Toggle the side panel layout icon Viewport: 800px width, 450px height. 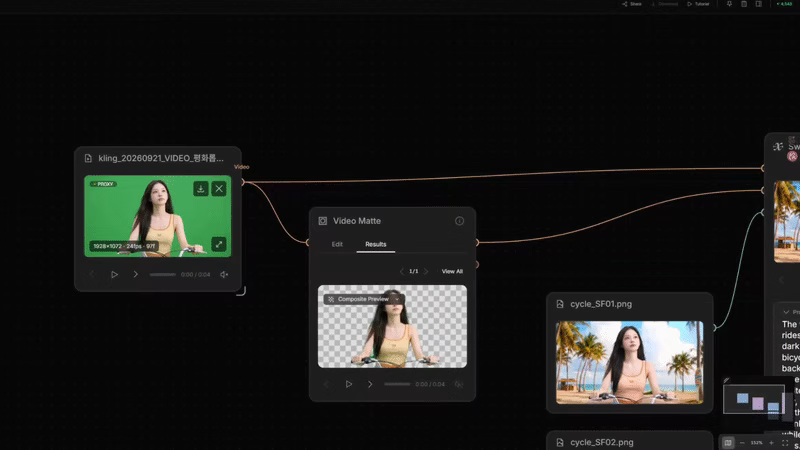[x=759, y=4]
